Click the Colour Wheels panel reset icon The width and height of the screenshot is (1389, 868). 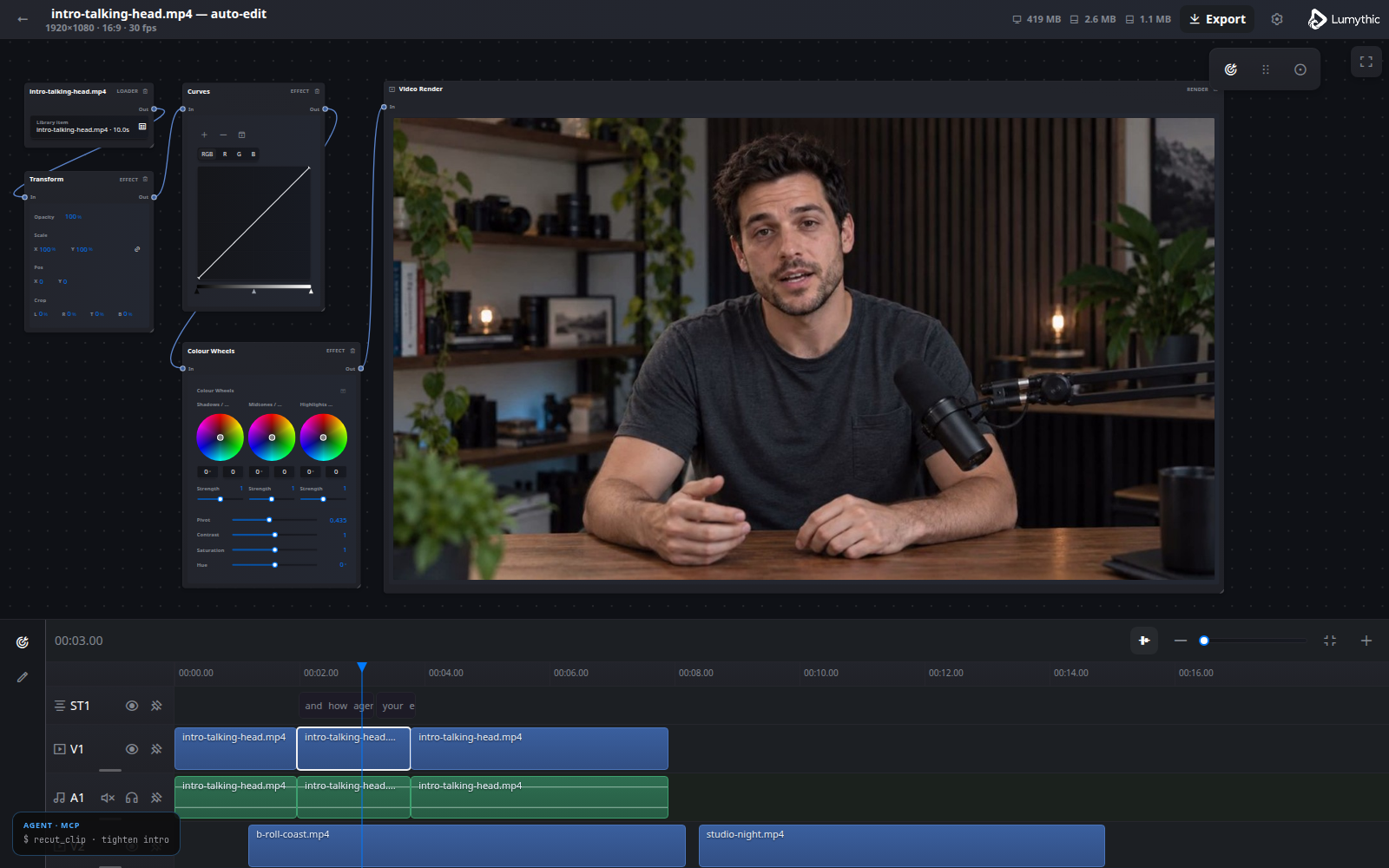(343, 391)
